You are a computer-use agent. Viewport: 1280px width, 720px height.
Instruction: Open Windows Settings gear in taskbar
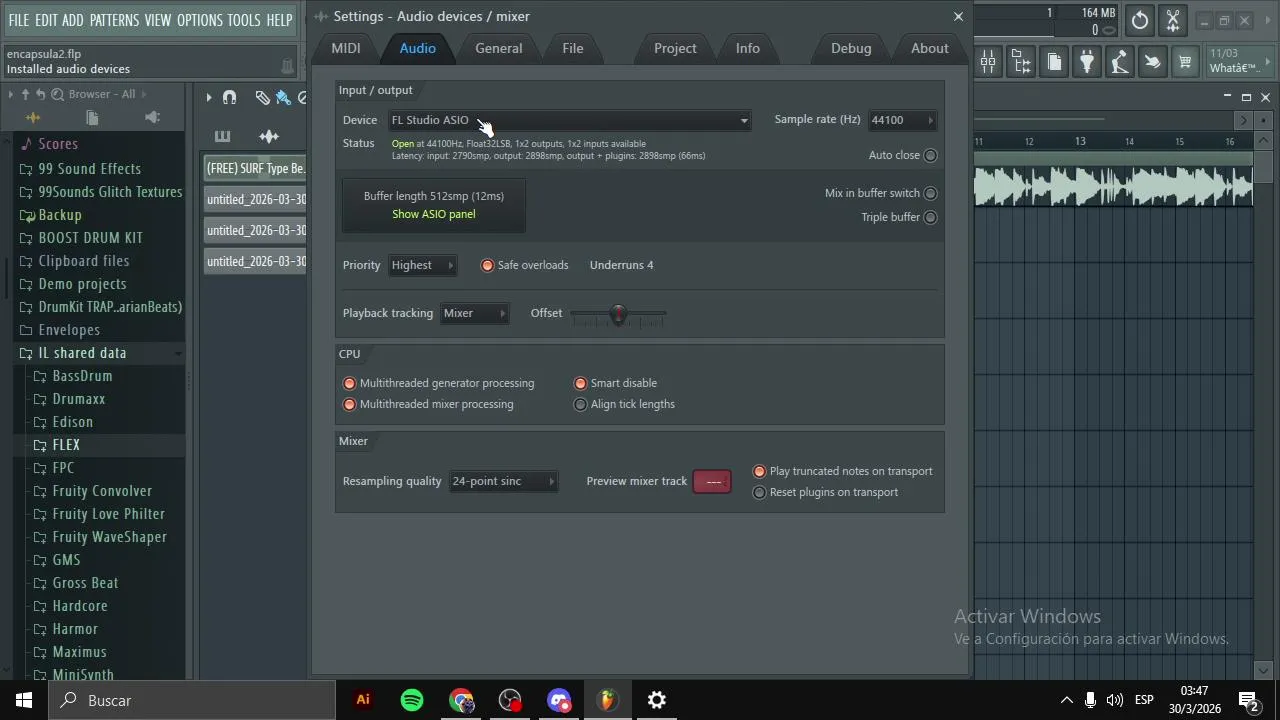click(657, 700)
